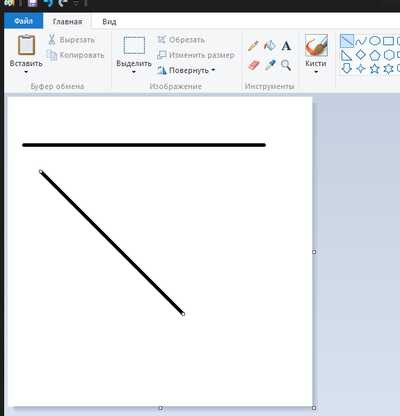This screenshot has height=416, width=400.
Task: Click the Изменить размер button
Action: [x=196, y=55]
